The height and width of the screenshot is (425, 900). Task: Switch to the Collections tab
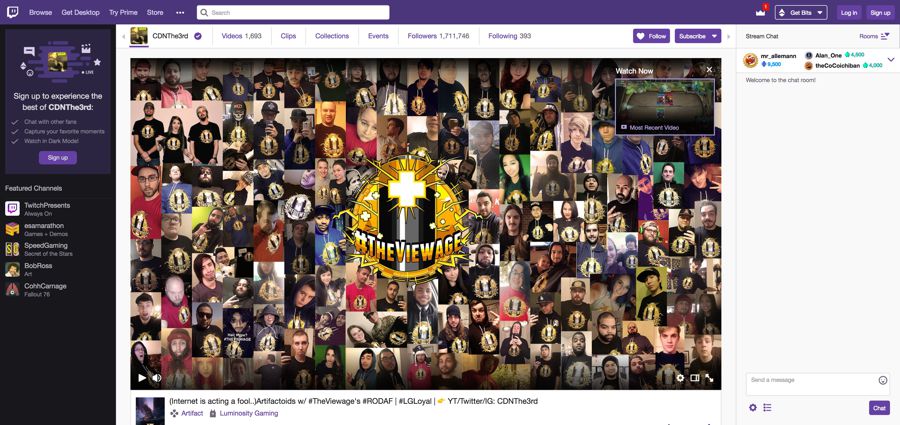[x=332, y=36]
